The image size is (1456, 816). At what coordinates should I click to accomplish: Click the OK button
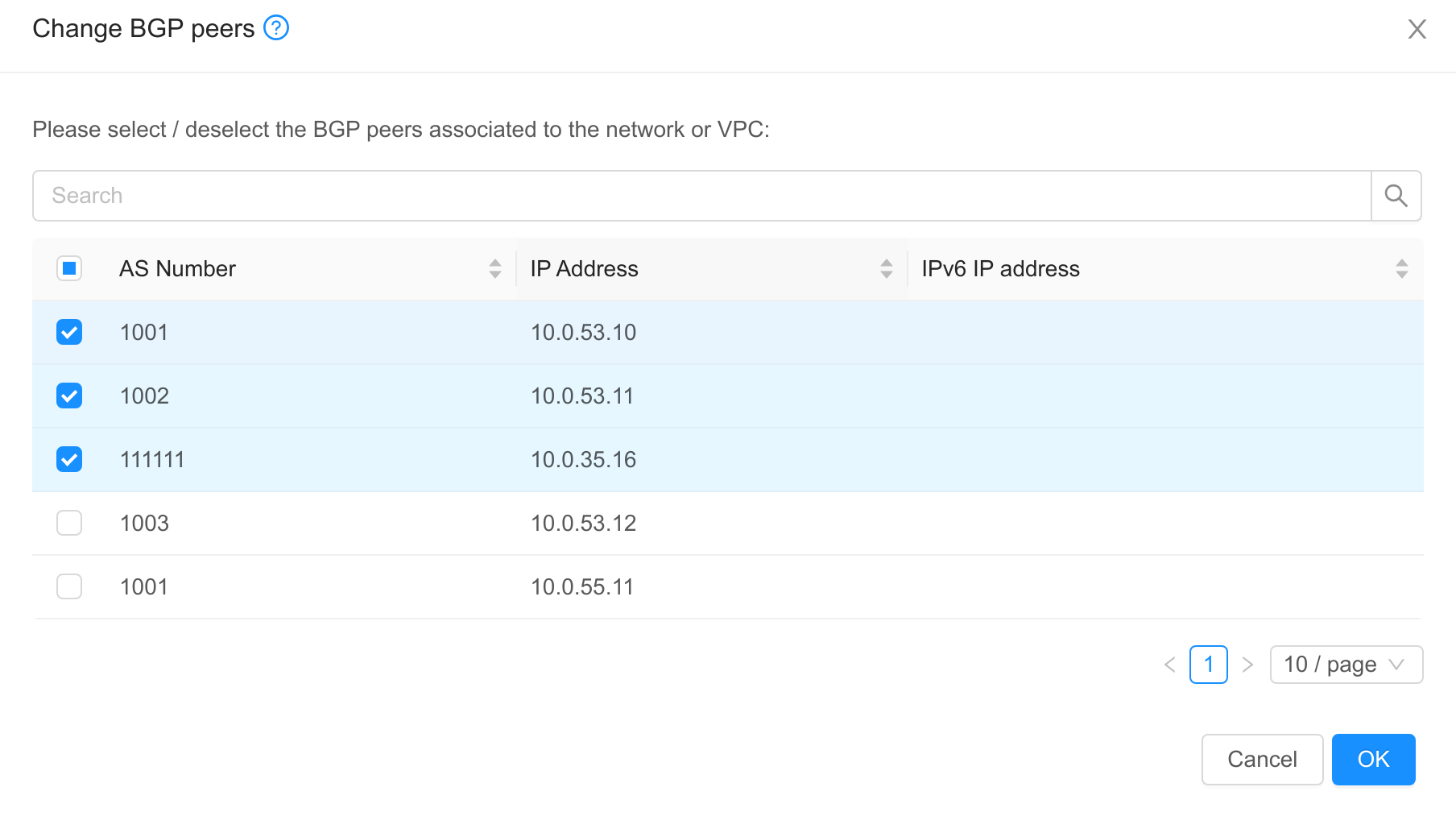(x=1373, y=759)
